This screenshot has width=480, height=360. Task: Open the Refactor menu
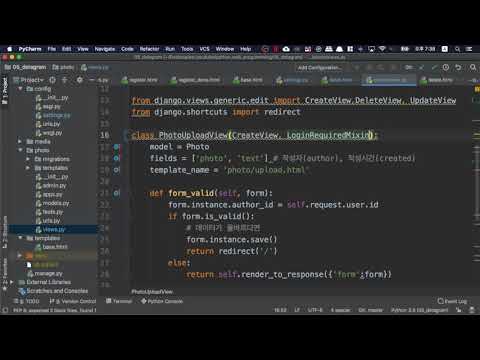pyautogui.click(x=149, y=49)
